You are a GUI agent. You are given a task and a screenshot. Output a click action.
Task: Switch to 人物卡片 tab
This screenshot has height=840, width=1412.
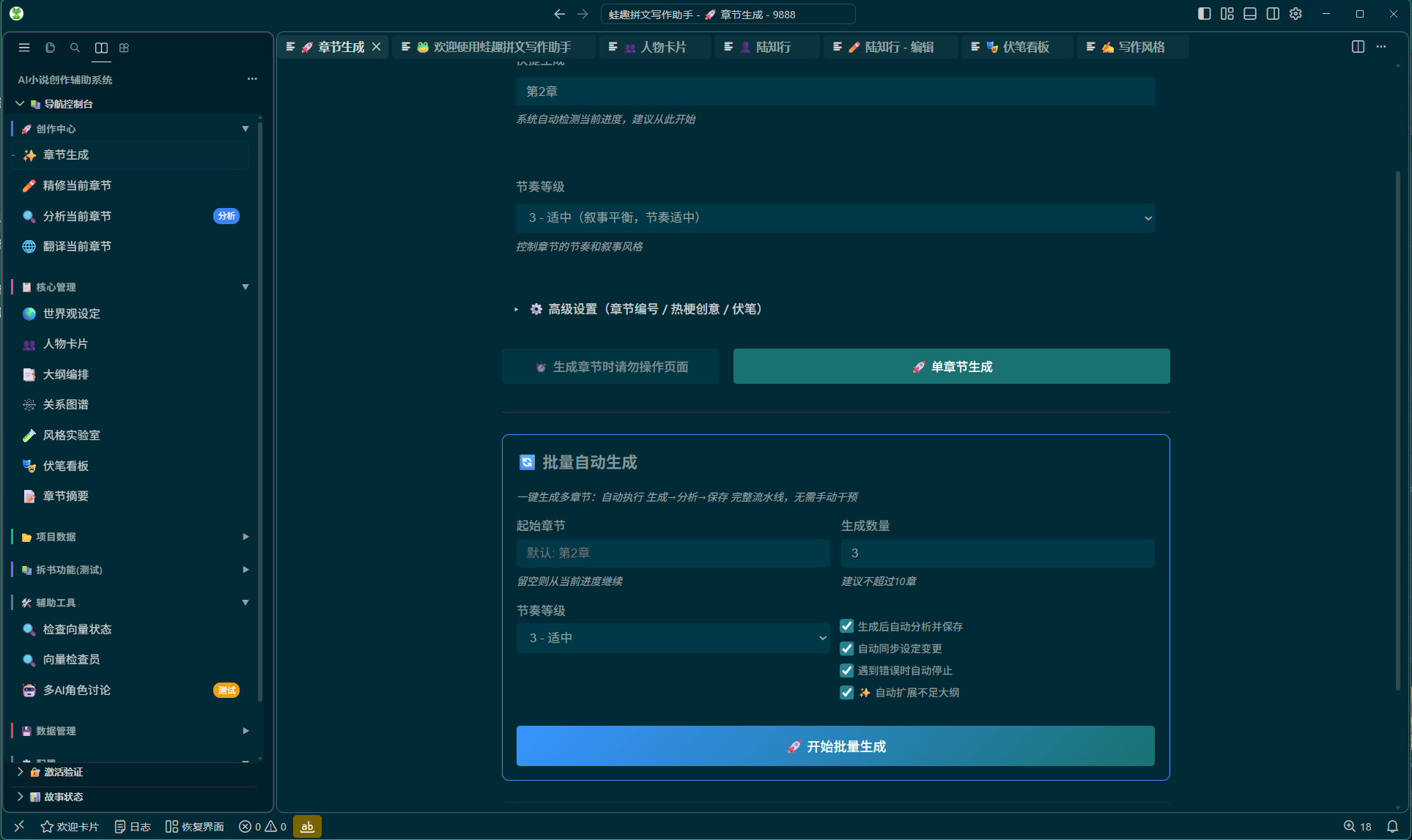point(655,47)
